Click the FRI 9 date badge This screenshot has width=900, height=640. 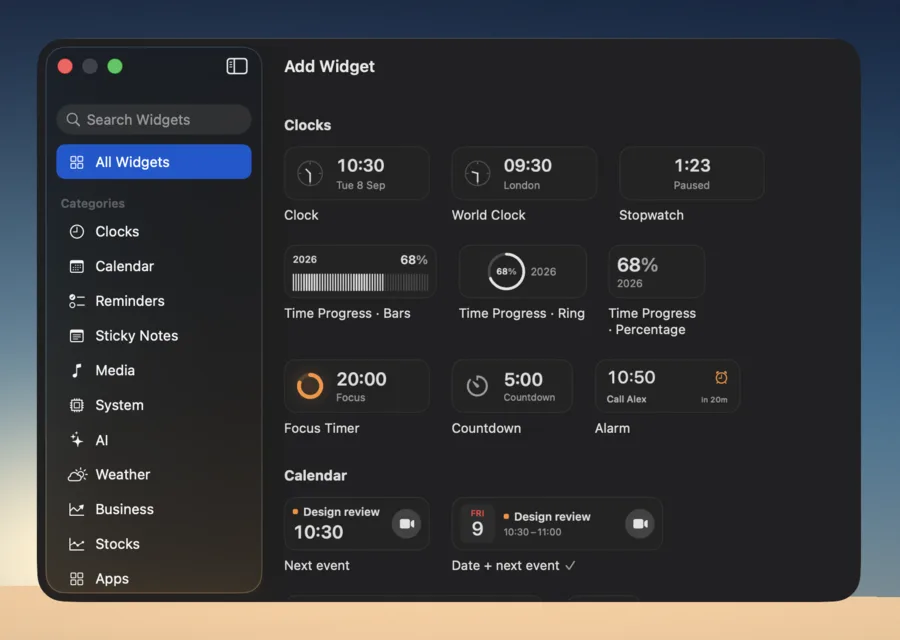(x=478, y=523)
